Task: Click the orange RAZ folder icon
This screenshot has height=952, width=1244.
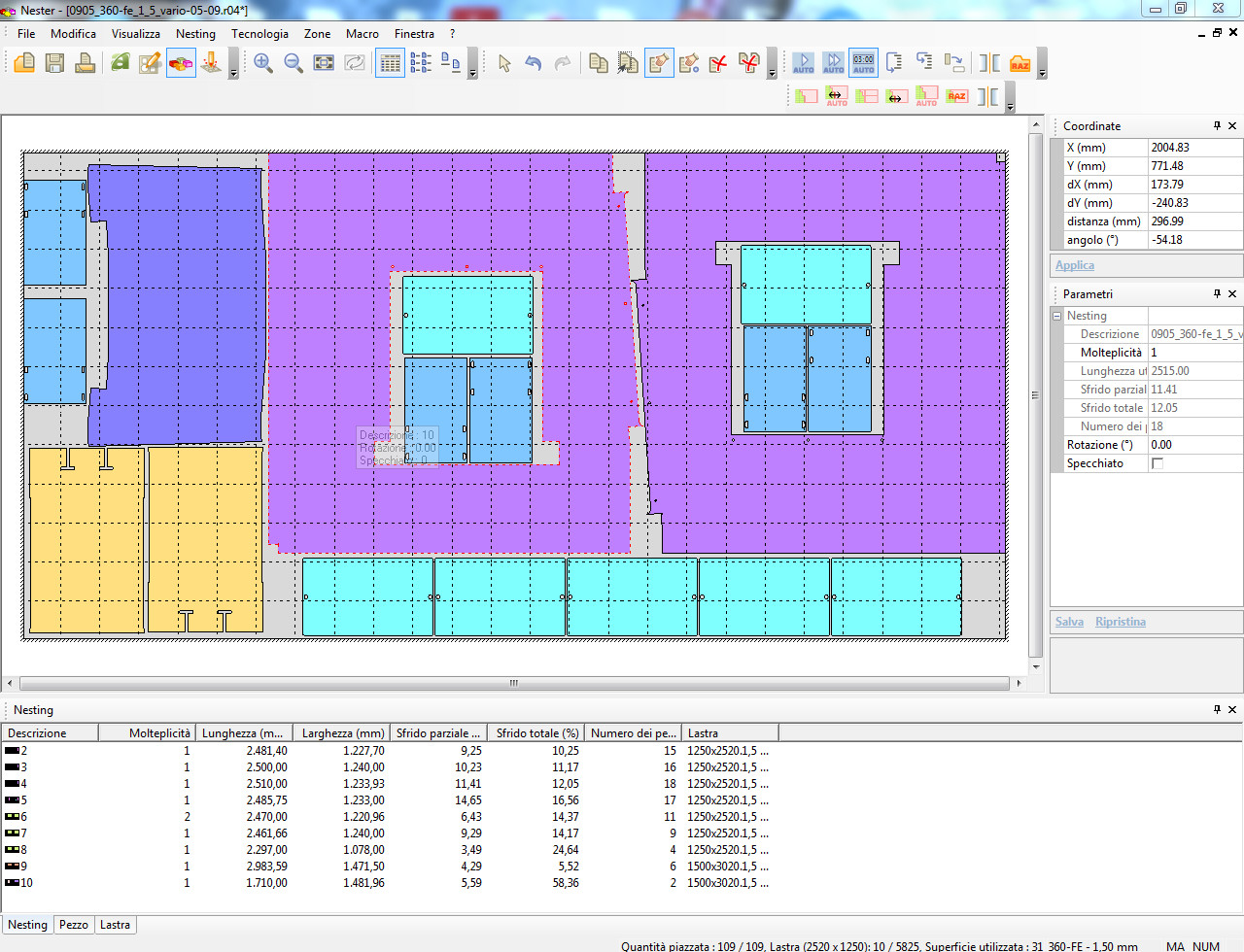Action: (1019, 63)
